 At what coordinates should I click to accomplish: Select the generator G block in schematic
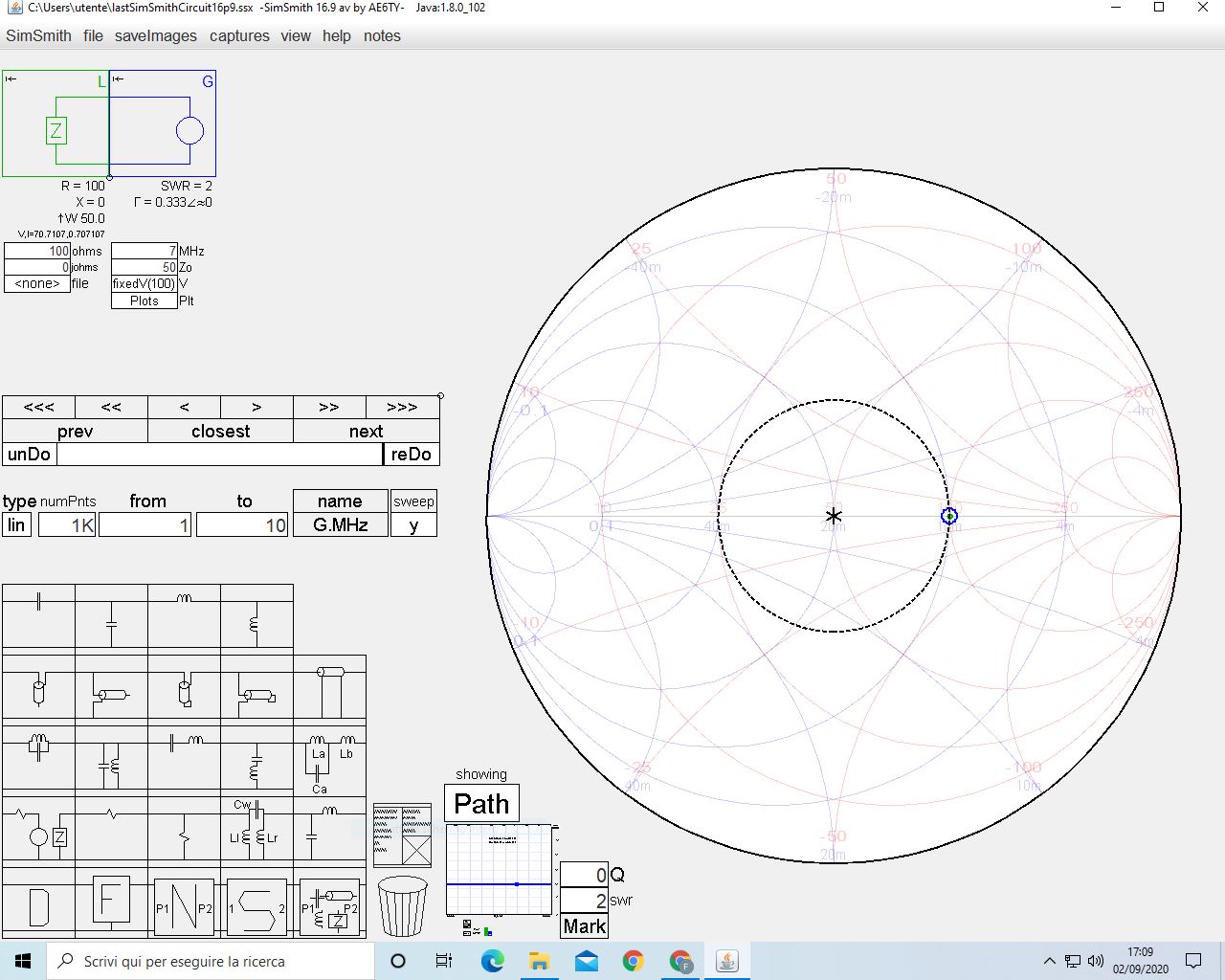[x=163, y=123]
